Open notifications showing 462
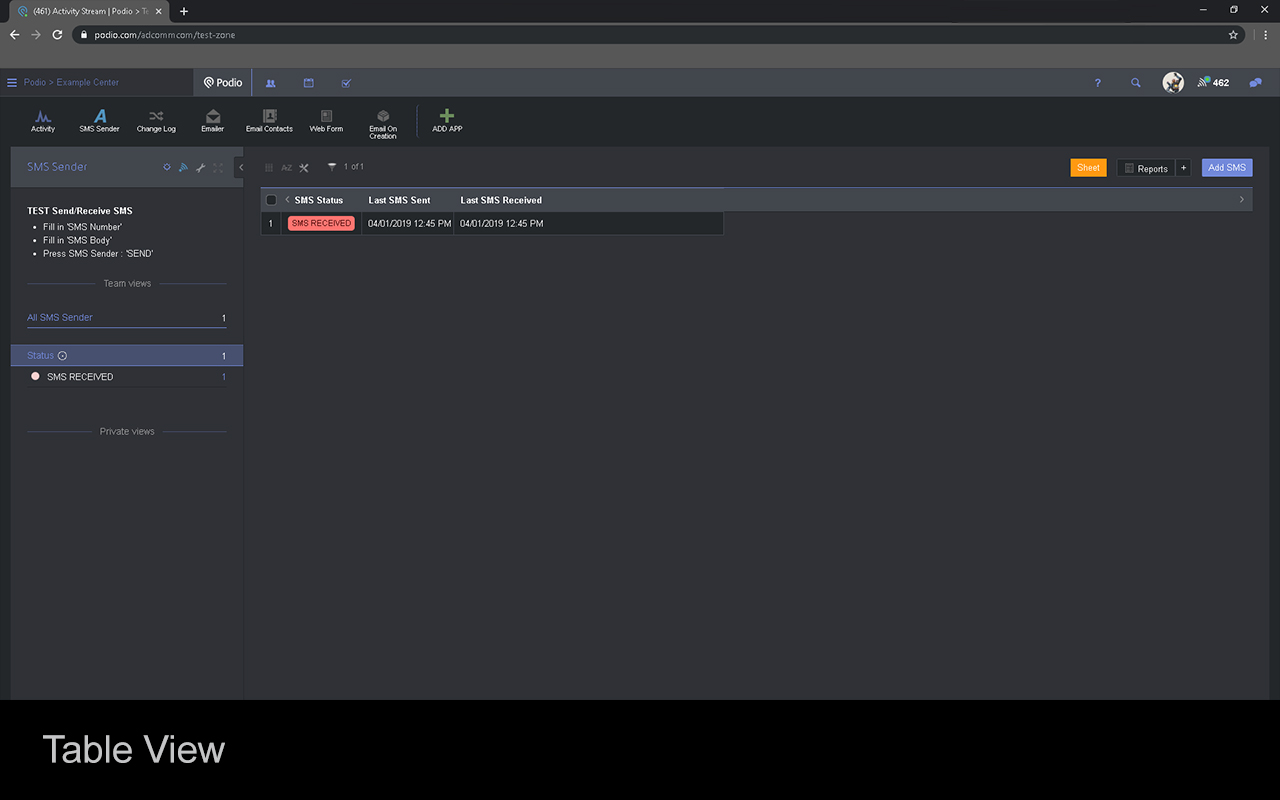Viewport: 1280px width, 800px height. [x=1213, y=83]
